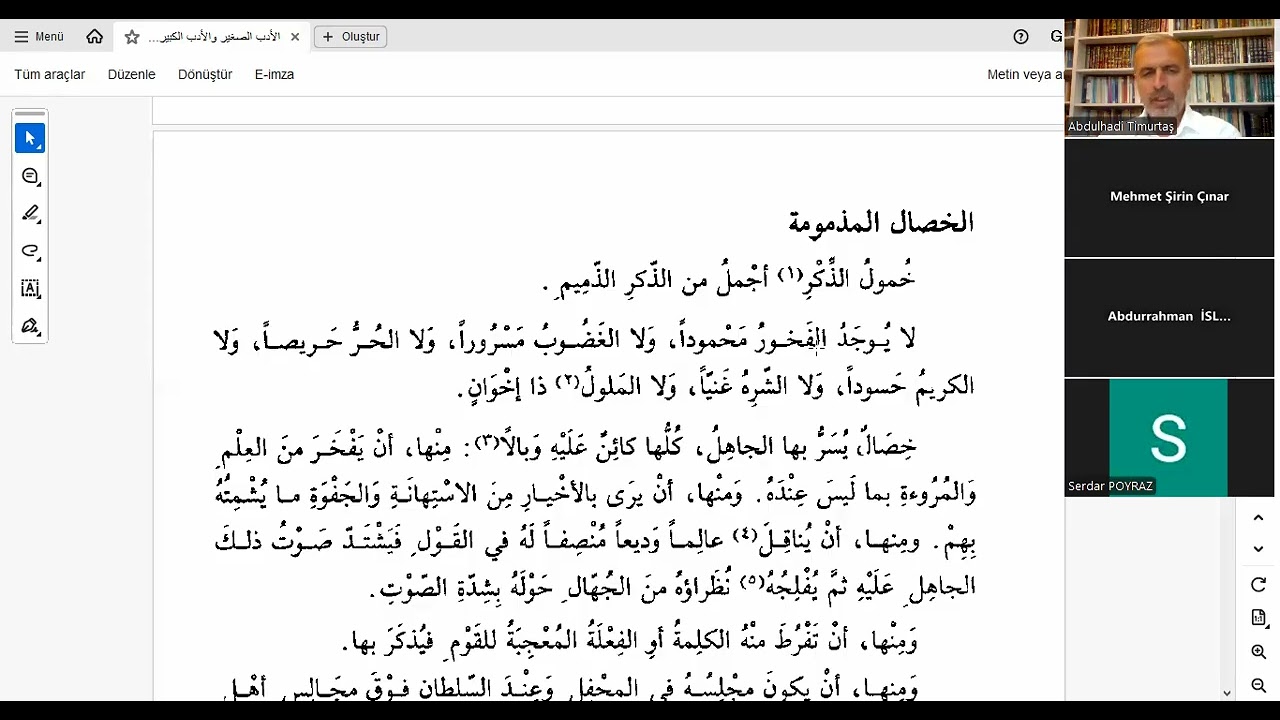
Task: Select the freehand draw tool
Action: 30,251
